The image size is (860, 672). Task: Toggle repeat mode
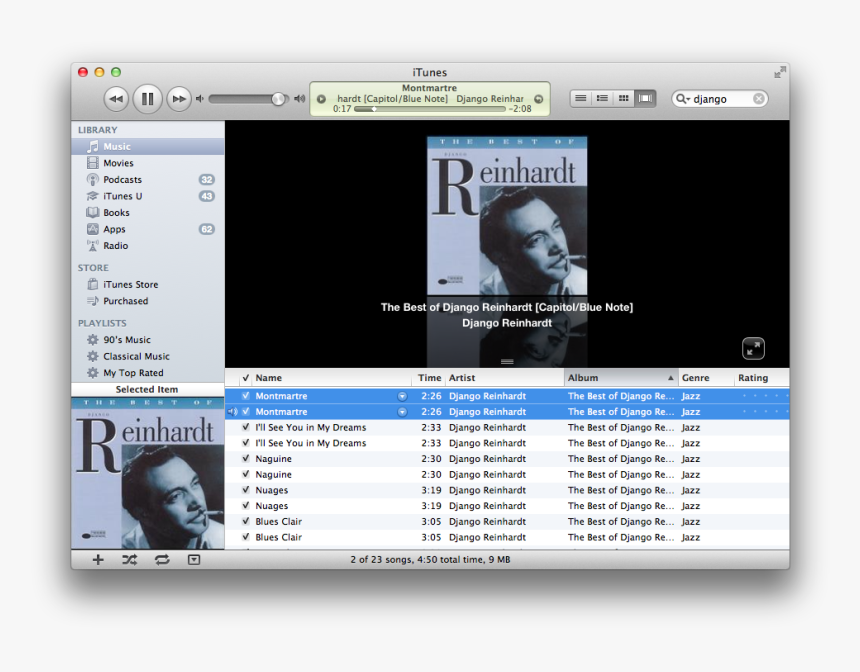[x=162, y=560]
